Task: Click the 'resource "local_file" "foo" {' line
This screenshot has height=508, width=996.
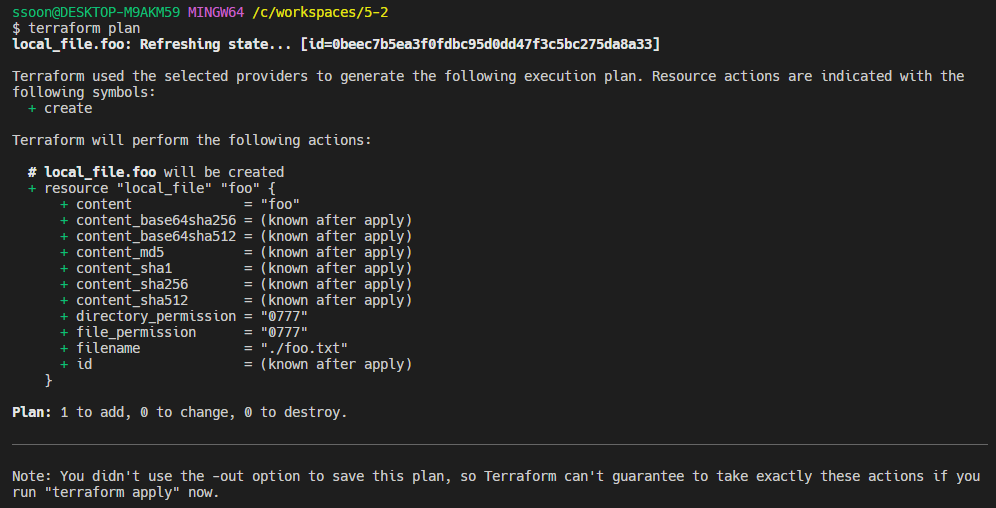Action: 159,188
